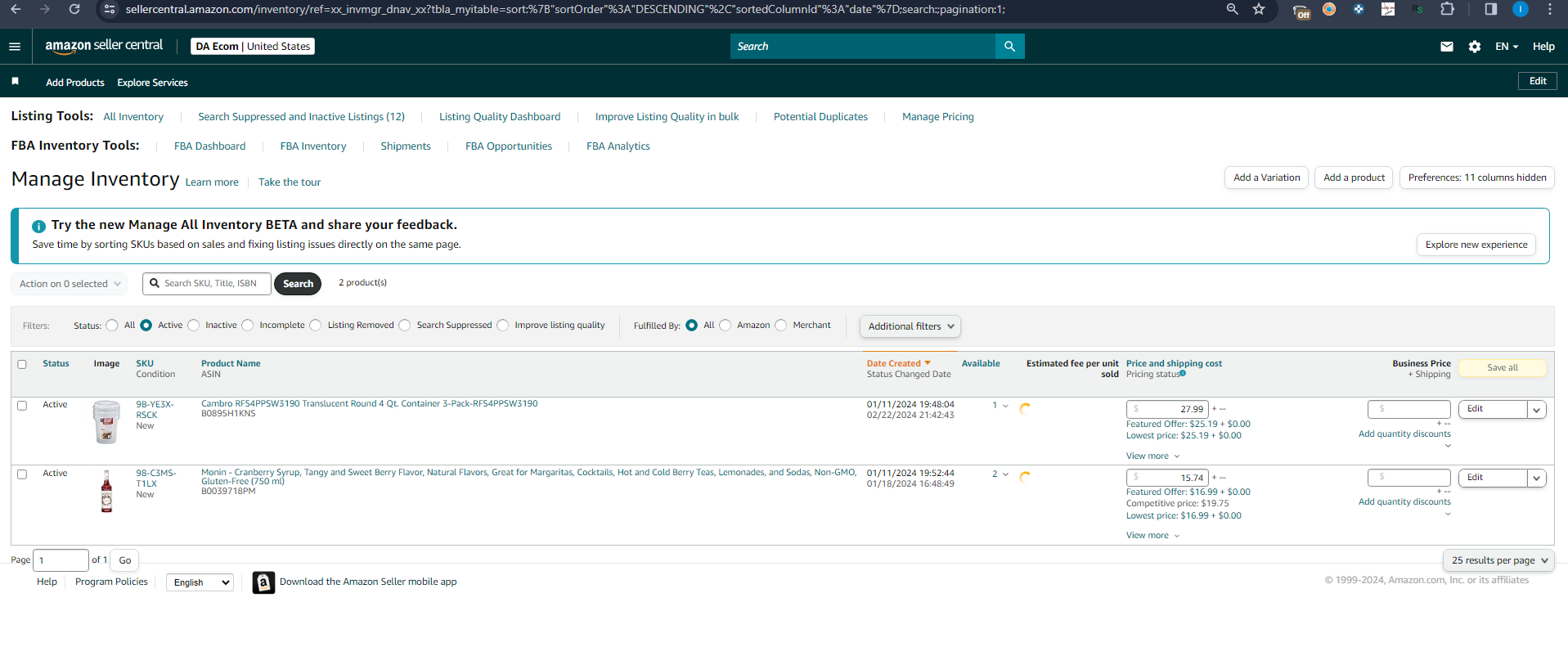The image size is (1568, 665).
Task: Check the box for the Cambro container row
Action: pos(22,405)
